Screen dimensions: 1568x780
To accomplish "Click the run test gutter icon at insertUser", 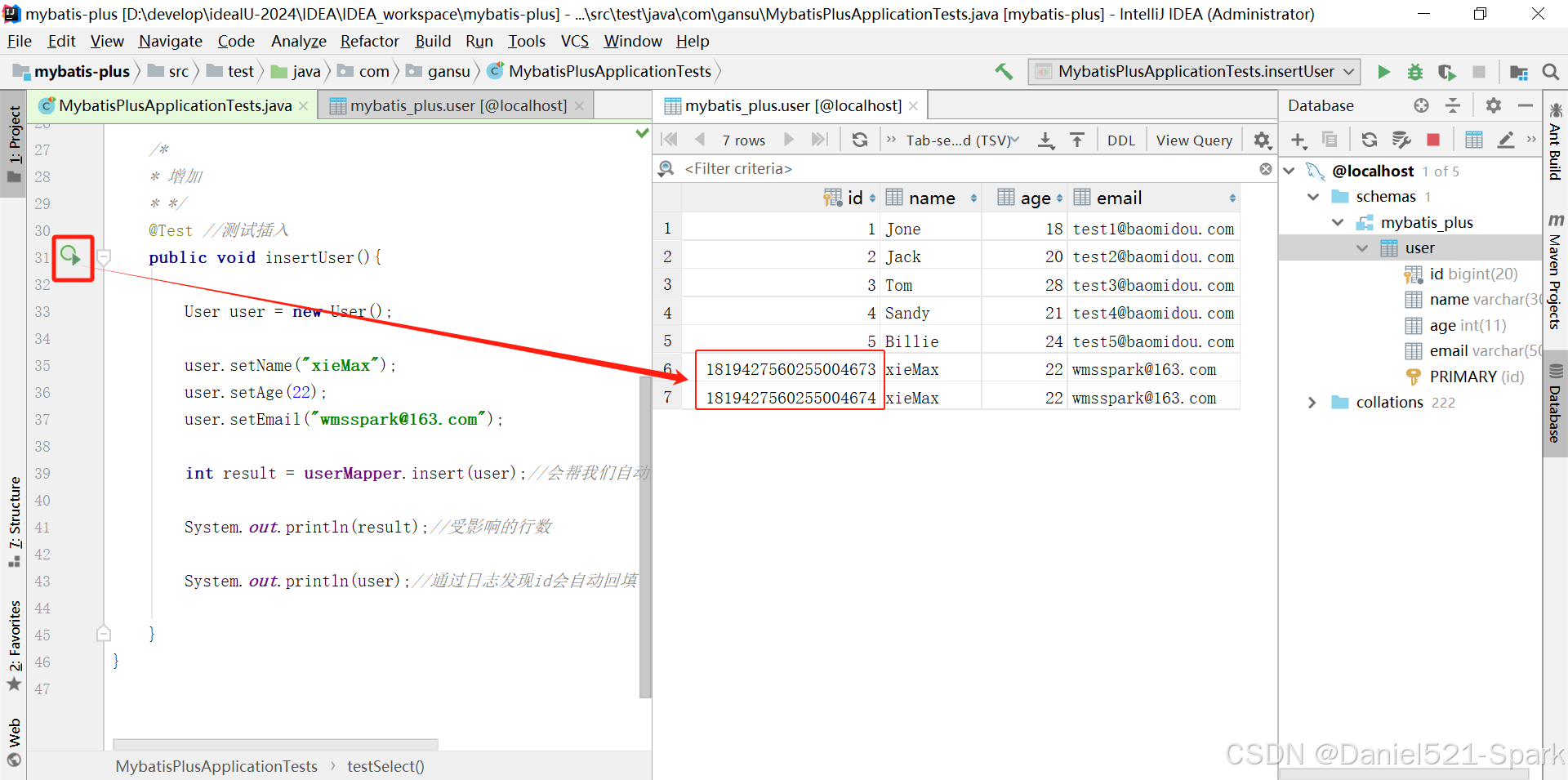I will pos(72,257).
